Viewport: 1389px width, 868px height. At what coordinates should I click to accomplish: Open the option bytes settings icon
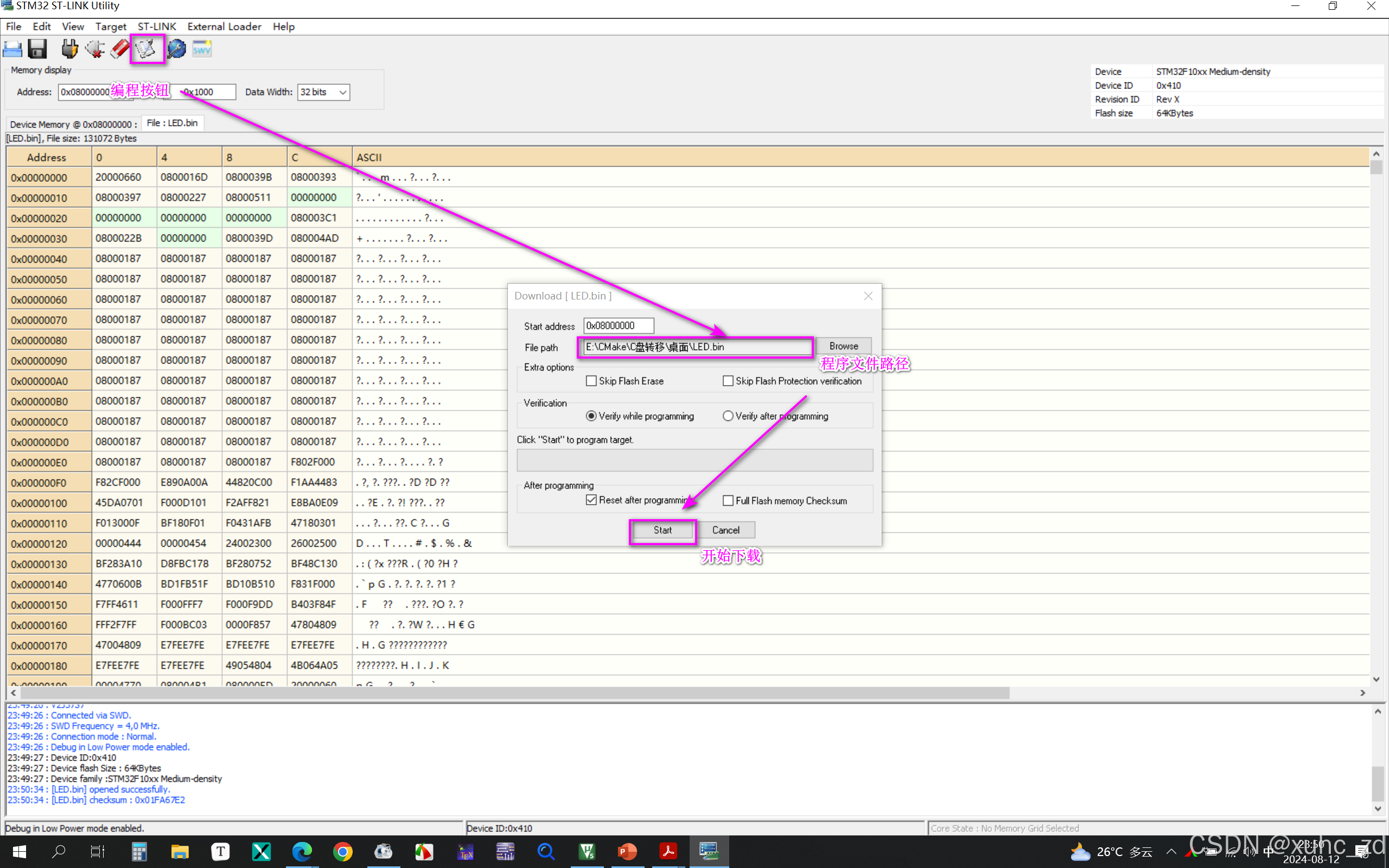pos(176,49)
